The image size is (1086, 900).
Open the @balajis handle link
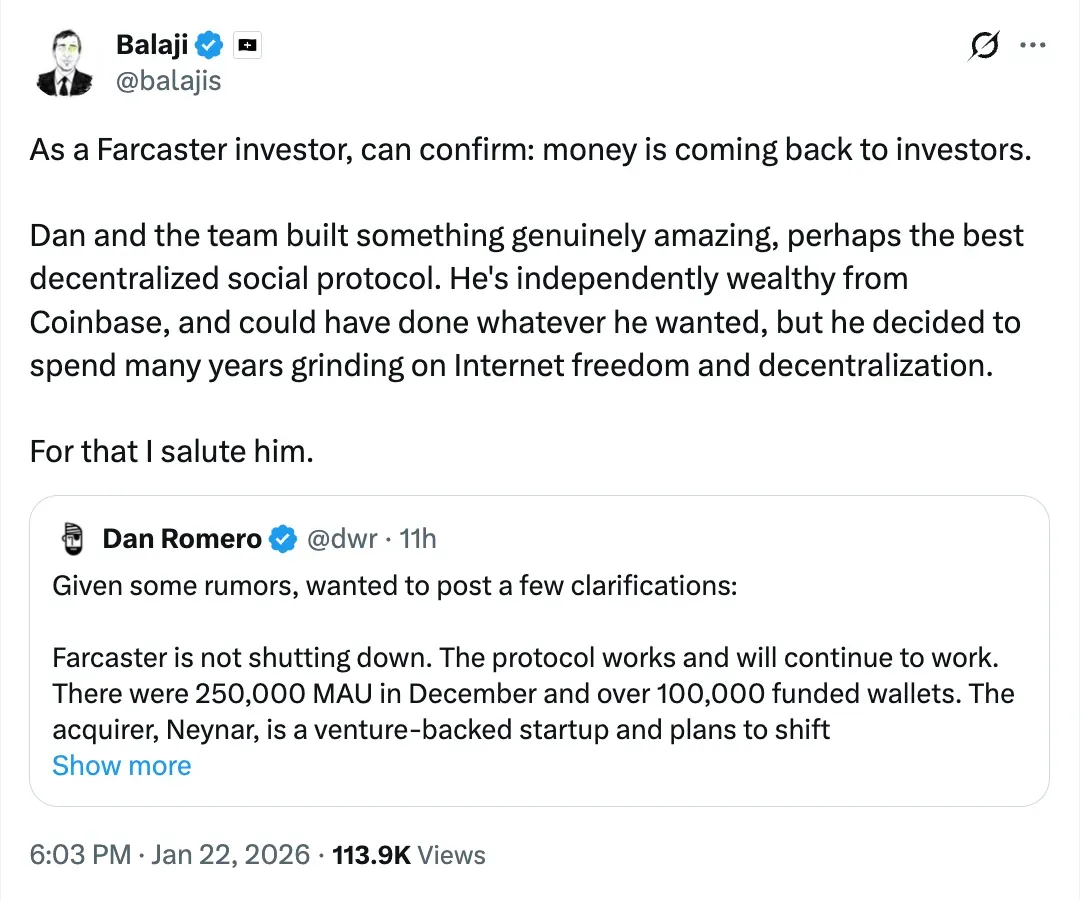[x=168, y=80]
